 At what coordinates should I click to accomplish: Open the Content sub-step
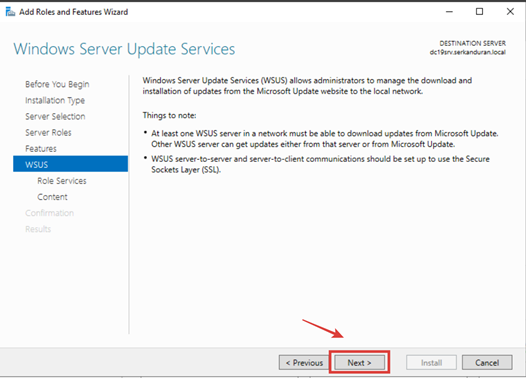[x=52, y=197]
